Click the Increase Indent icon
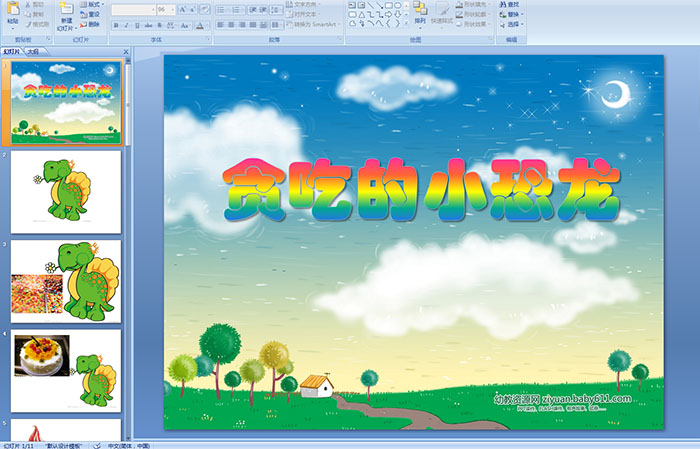Viewport: 700px width, 449px height. coord(263,9)
